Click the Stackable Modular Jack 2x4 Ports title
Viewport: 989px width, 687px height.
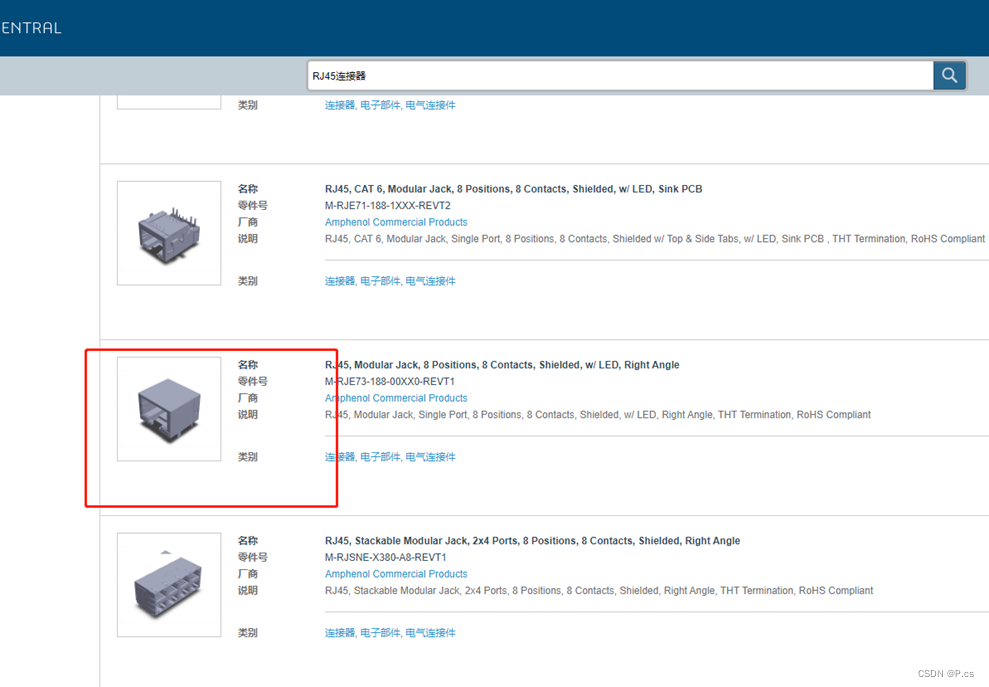532,541
